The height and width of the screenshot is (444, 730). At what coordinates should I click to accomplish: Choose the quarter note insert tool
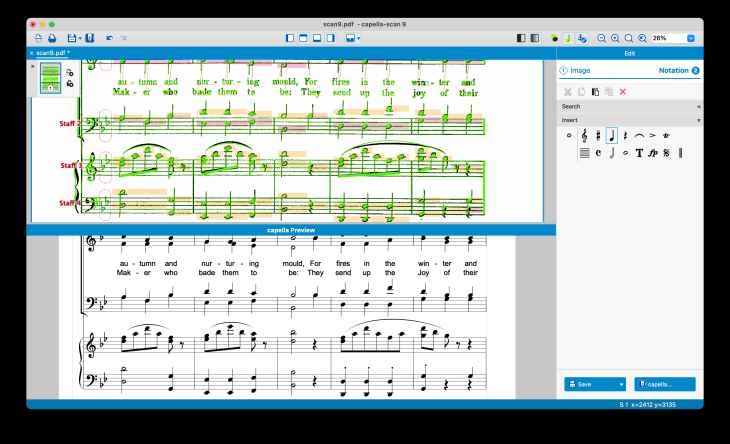[x=611, y=135]
